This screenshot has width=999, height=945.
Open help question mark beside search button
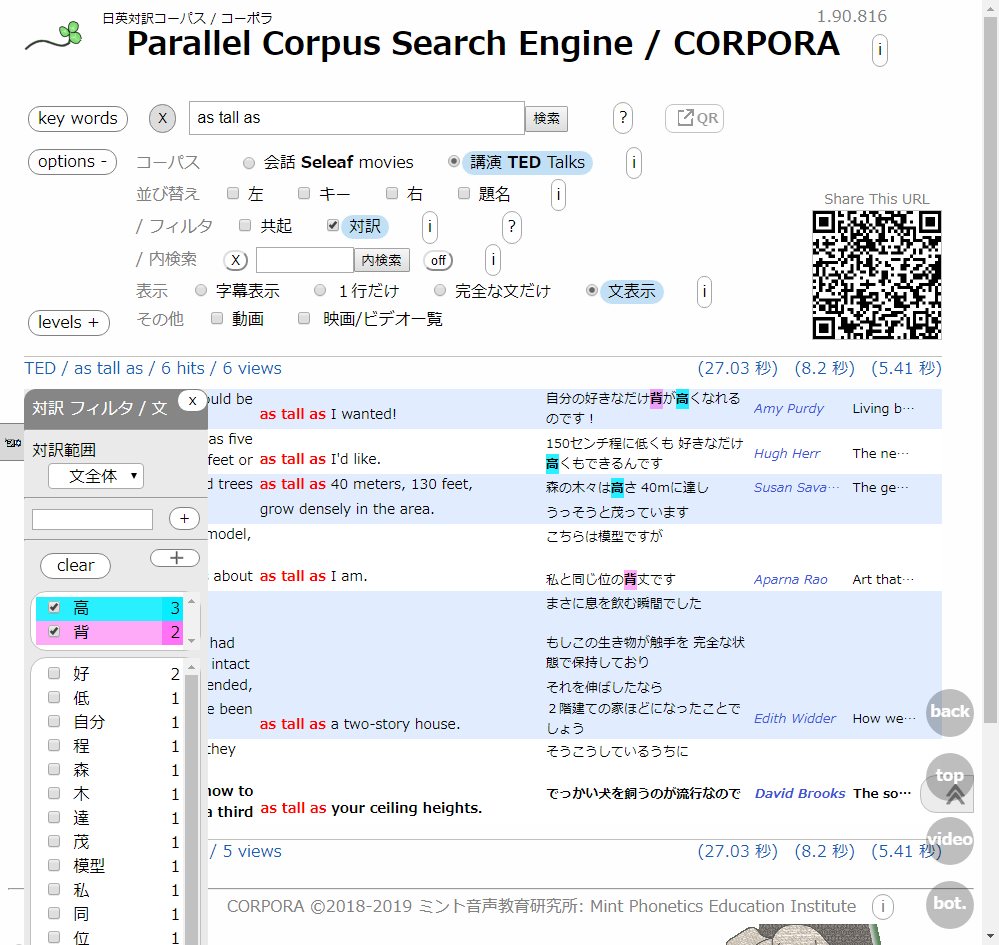pos(623,118)
